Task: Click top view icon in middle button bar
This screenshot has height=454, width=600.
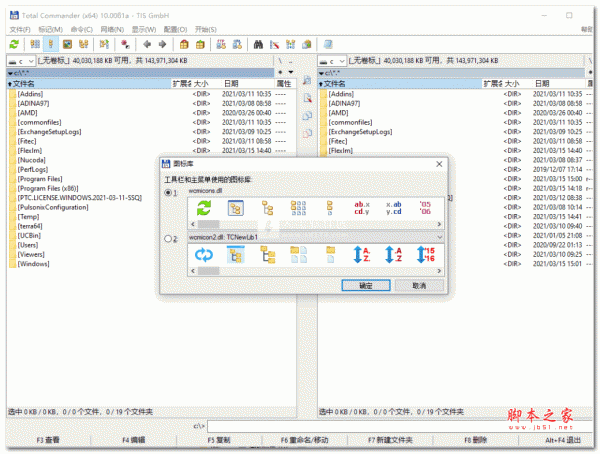Action: [307, 80]
